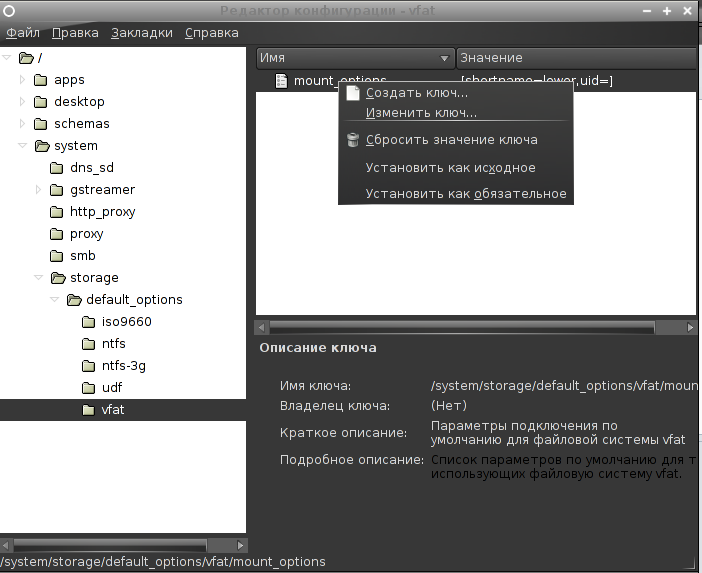Open the Правка menu

point(75,33)
